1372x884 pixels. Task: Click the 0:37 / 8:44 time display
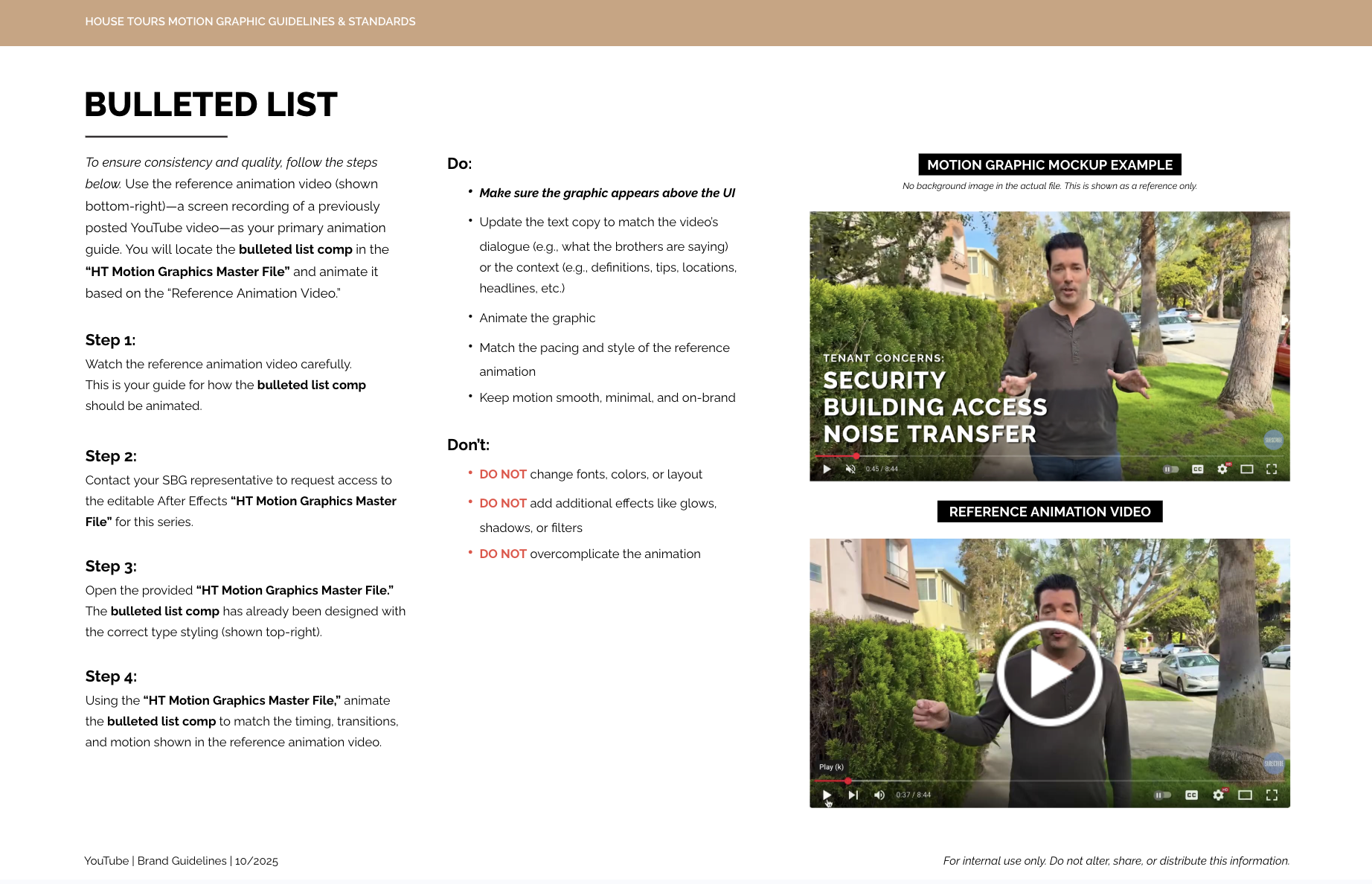913,795
